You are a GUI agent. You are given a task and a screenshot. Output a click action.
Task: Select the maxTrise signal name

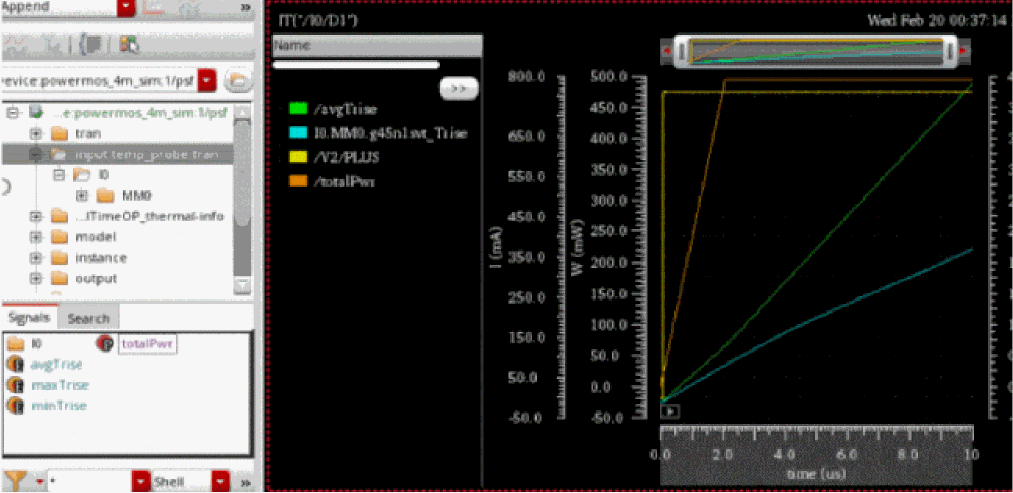pos(59,385)
